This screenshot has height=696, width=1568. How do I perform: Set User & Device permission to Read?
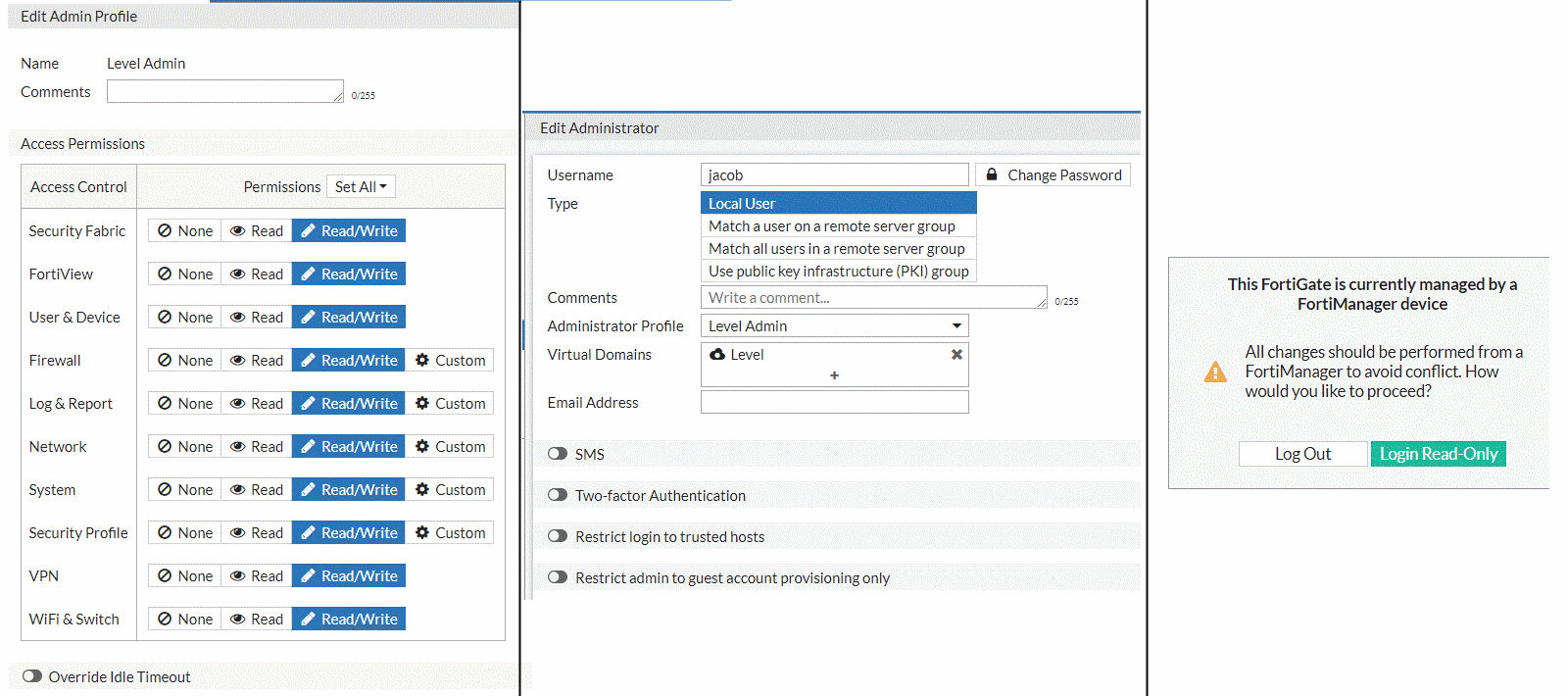257,317
